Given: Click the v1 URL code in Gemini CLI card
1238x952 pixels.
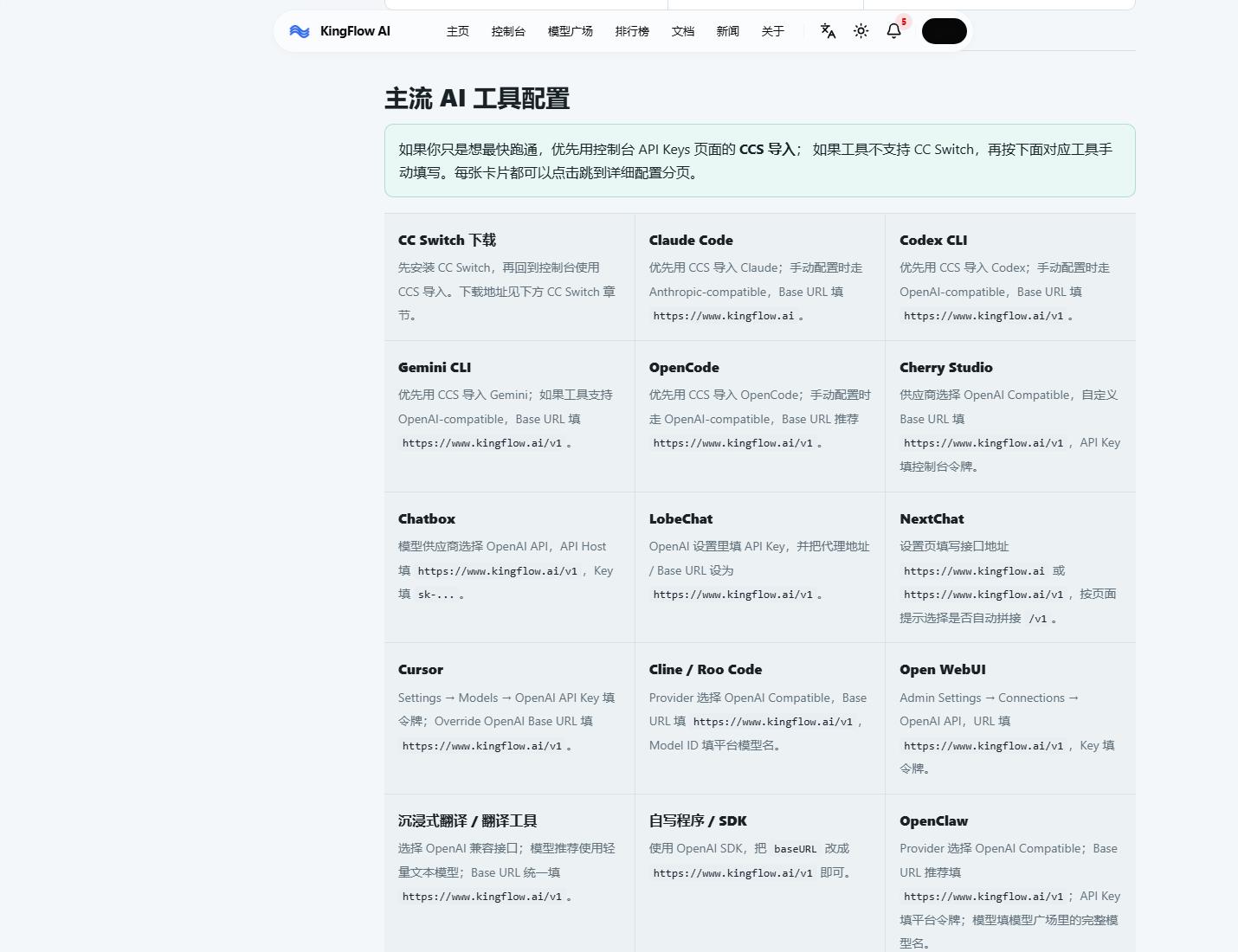Looking at the screenshot, I should [482, 443].
